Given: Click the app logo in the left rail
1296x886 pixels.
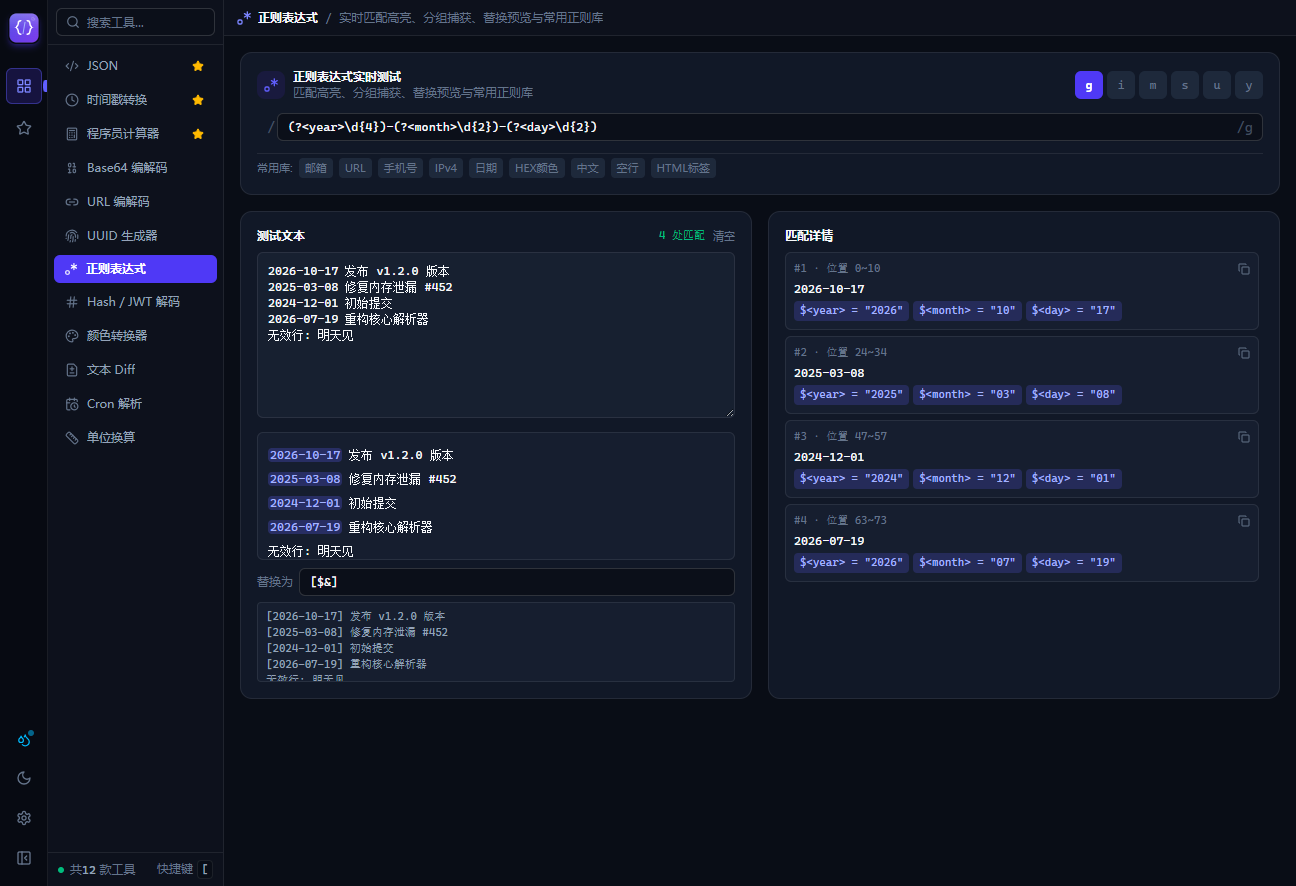Looking at the screenshot, I should pyautogui.click(x=24, y=28).
